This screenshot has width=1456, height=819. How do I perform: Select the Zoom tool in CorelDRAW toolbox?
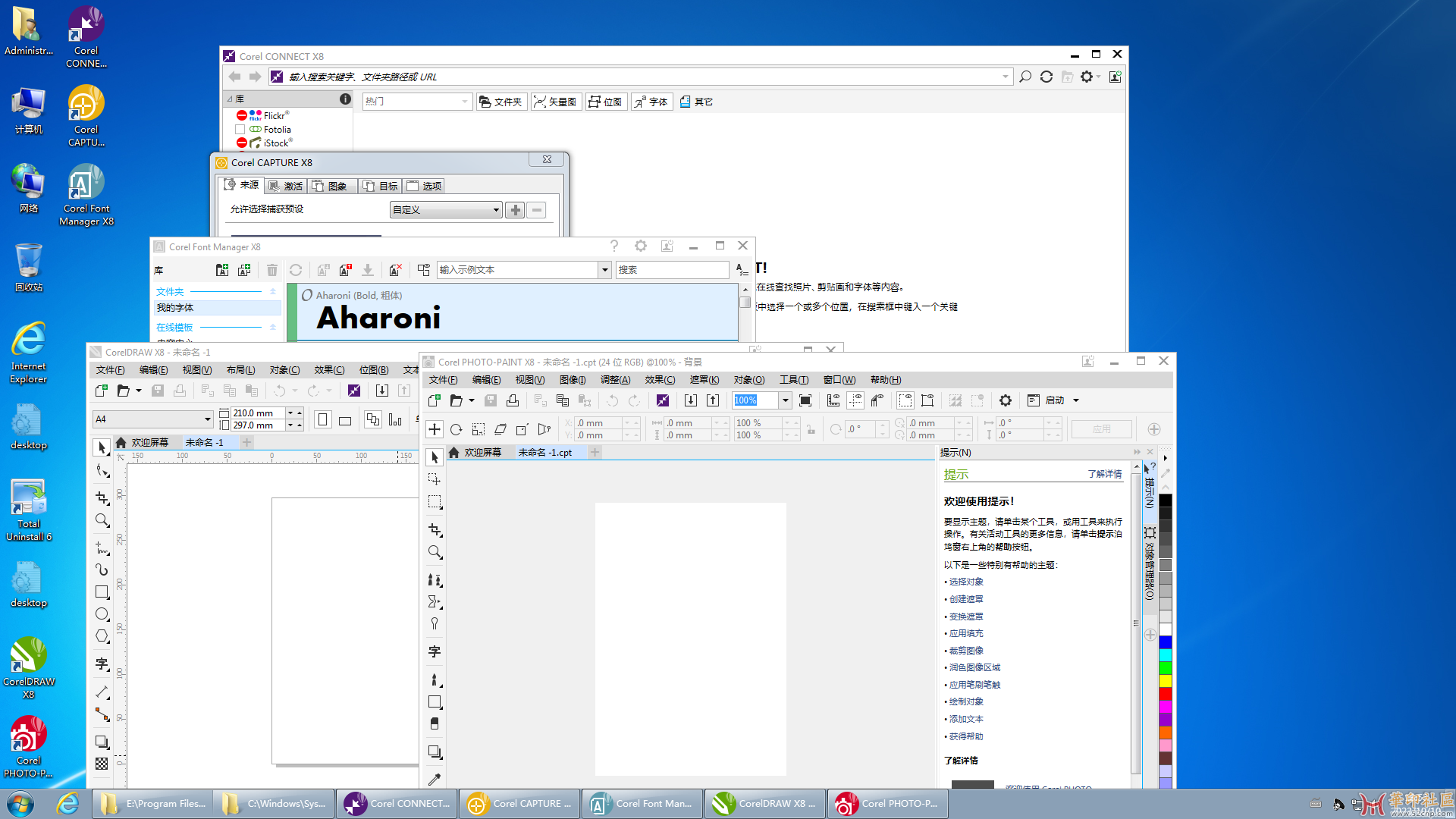[102, 520]
